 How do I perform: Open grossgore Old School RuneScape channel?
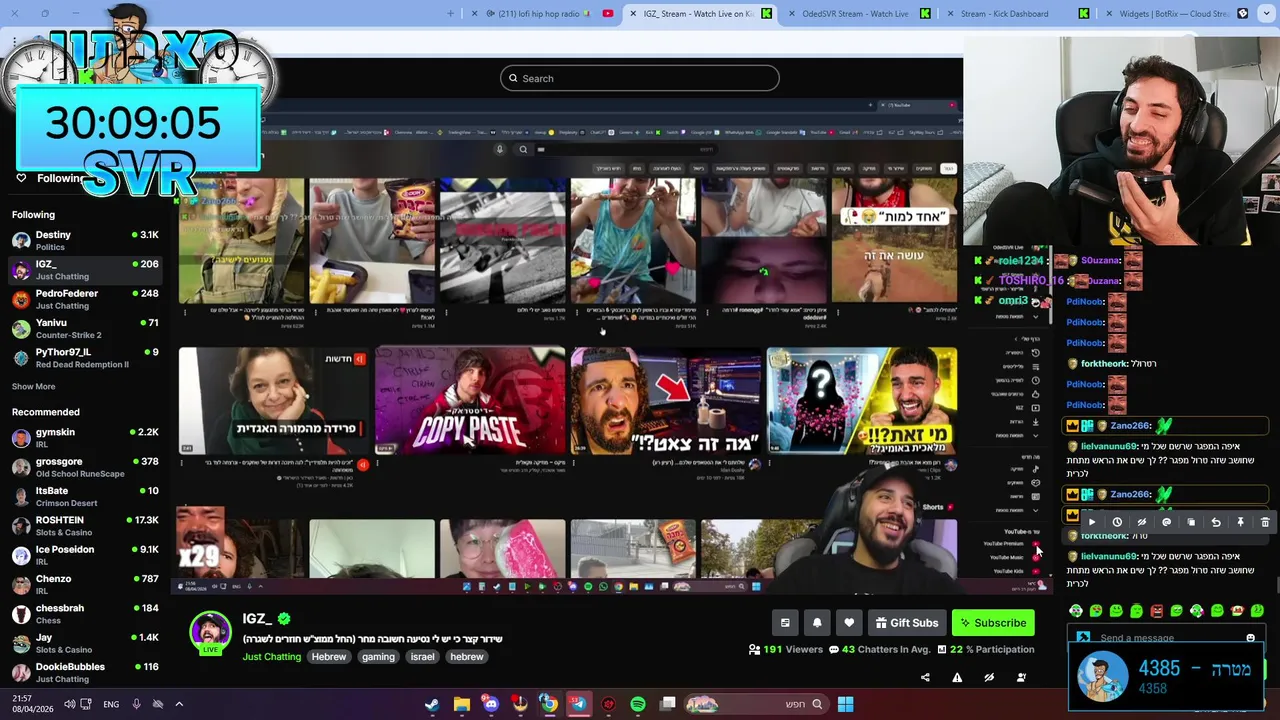tap(85, 467)
